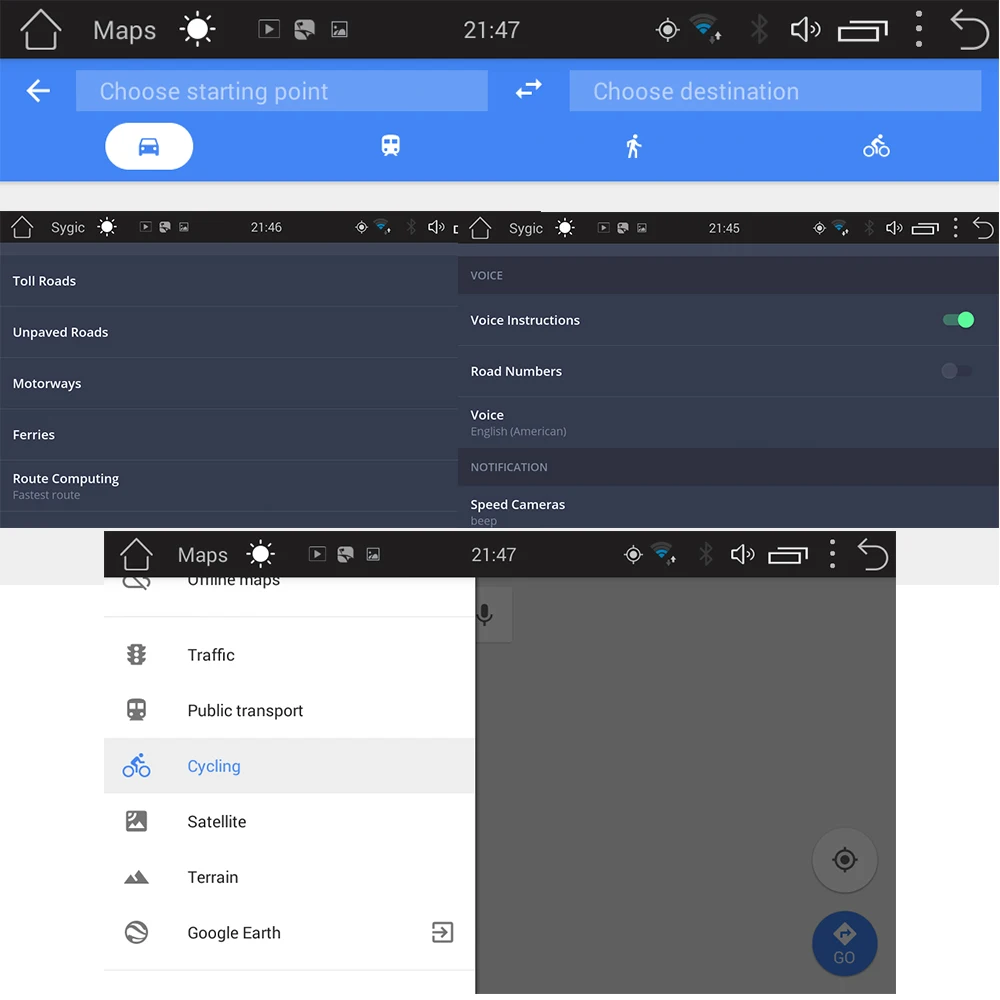
Task: Open overflow dots in right Sygic 21:45 bar
Action: click(955, 228)
